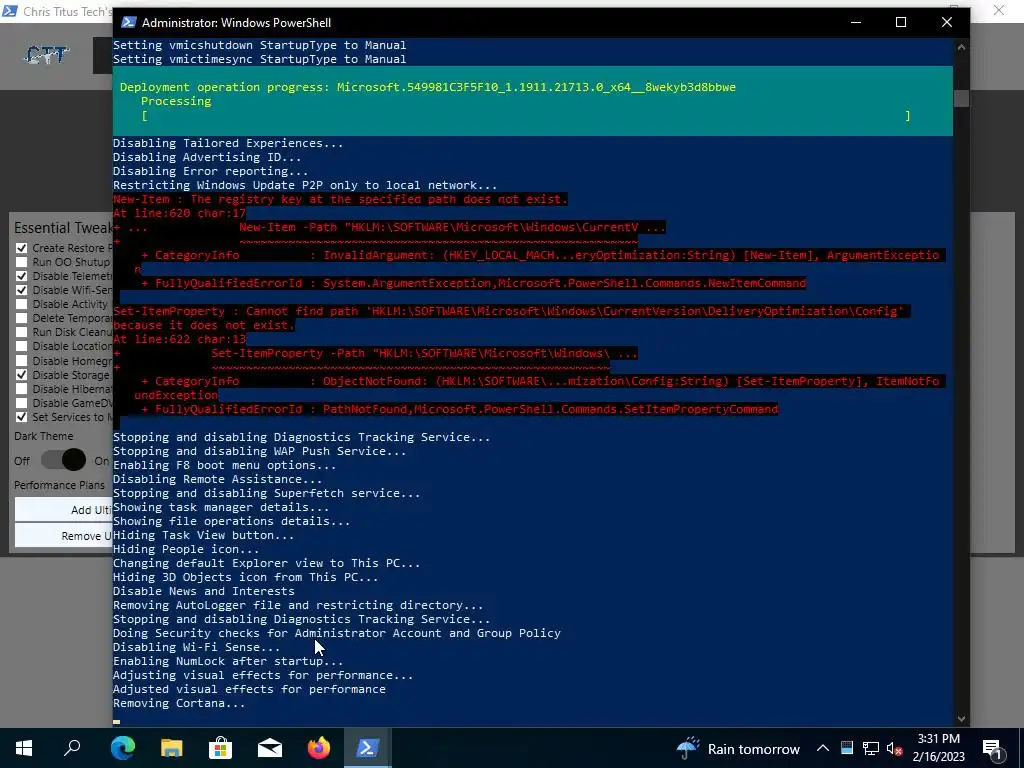Check Disable Homegroup checkbox
The width and height of the screenshot is (1024, 768).
pyautogui.click(x=22, y=360)
